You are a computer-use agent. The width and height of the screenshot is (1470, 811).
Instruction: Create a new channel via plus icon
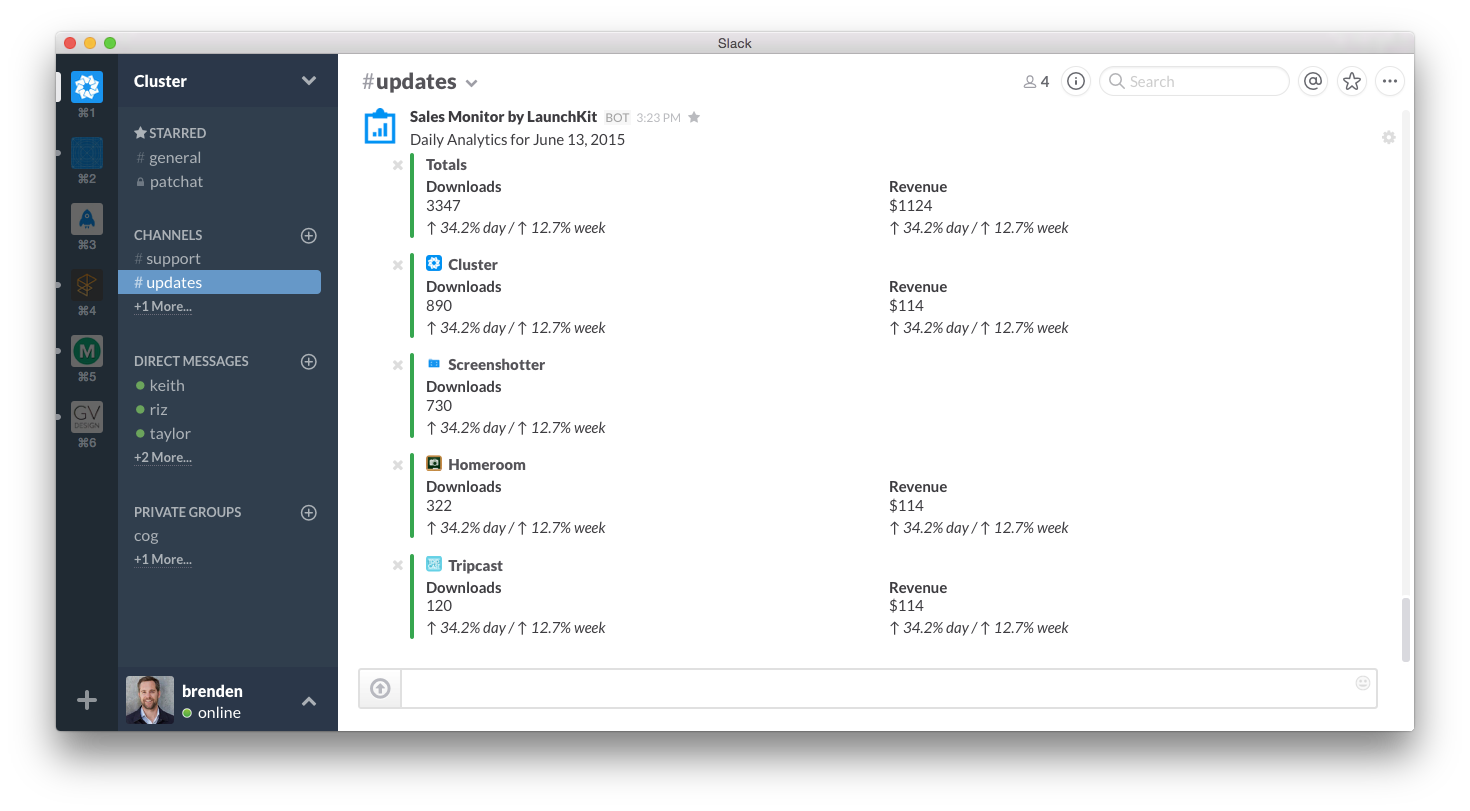(309, 235)
